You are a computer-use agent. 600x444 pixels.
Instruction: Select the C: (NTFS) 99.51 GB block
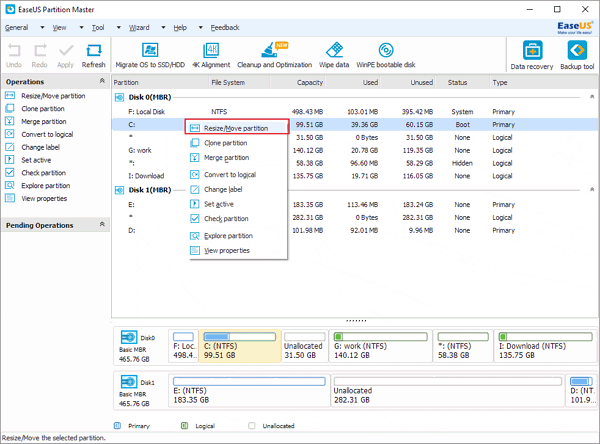240,346
